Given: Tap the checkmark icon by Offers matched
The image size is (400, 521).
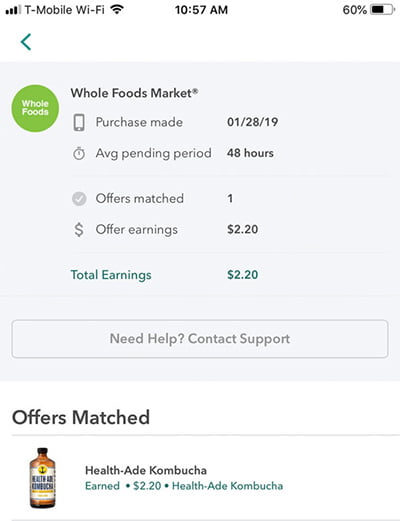Looking at the screenshot, I should point(79,199).
